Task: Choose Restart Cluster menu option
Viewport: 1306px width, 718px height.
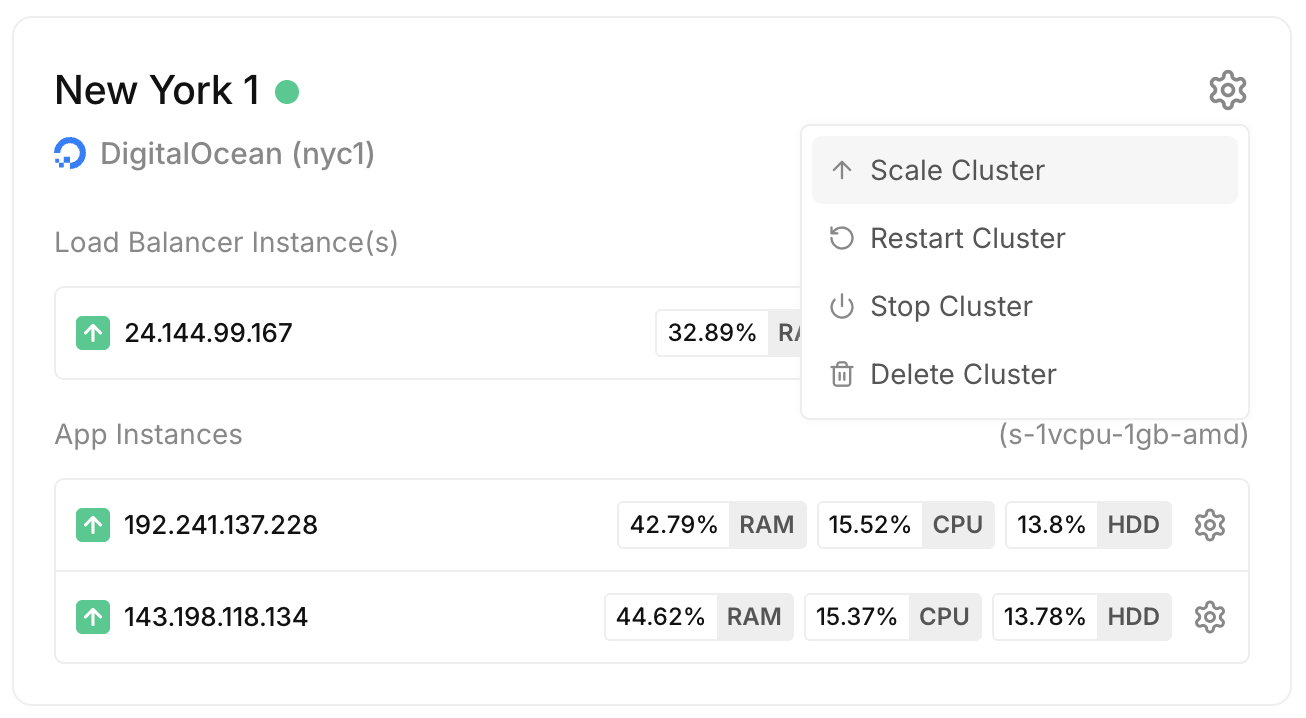Action: (1025, 238)
